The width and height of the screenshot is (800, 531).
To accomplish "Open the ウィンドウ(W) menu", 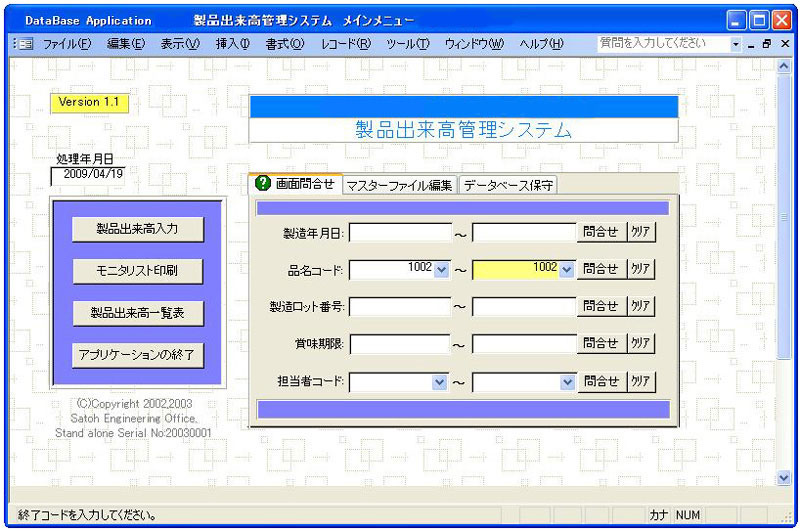I will tap(474, 44).
